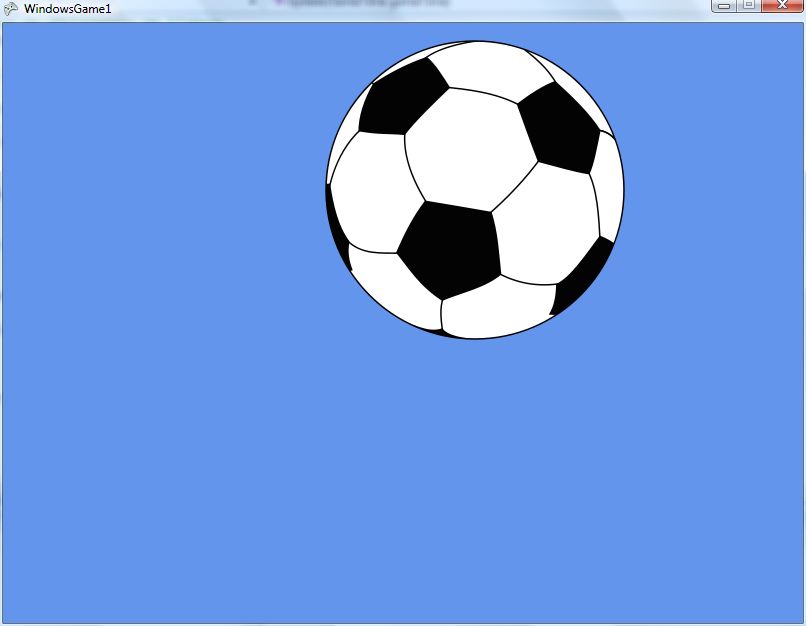
Task: Click the white panel at bottom of ball
Action: point(496,309)
